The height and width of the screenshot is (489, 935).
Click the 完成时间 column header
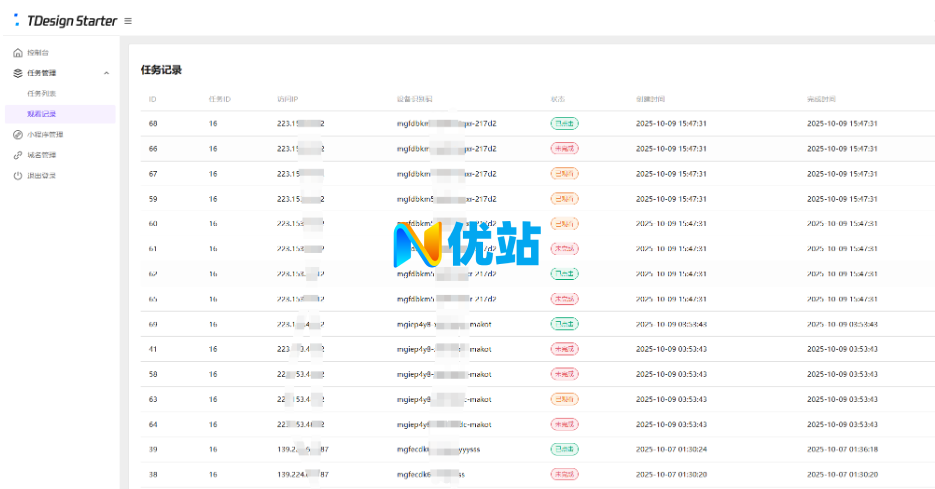821,99
